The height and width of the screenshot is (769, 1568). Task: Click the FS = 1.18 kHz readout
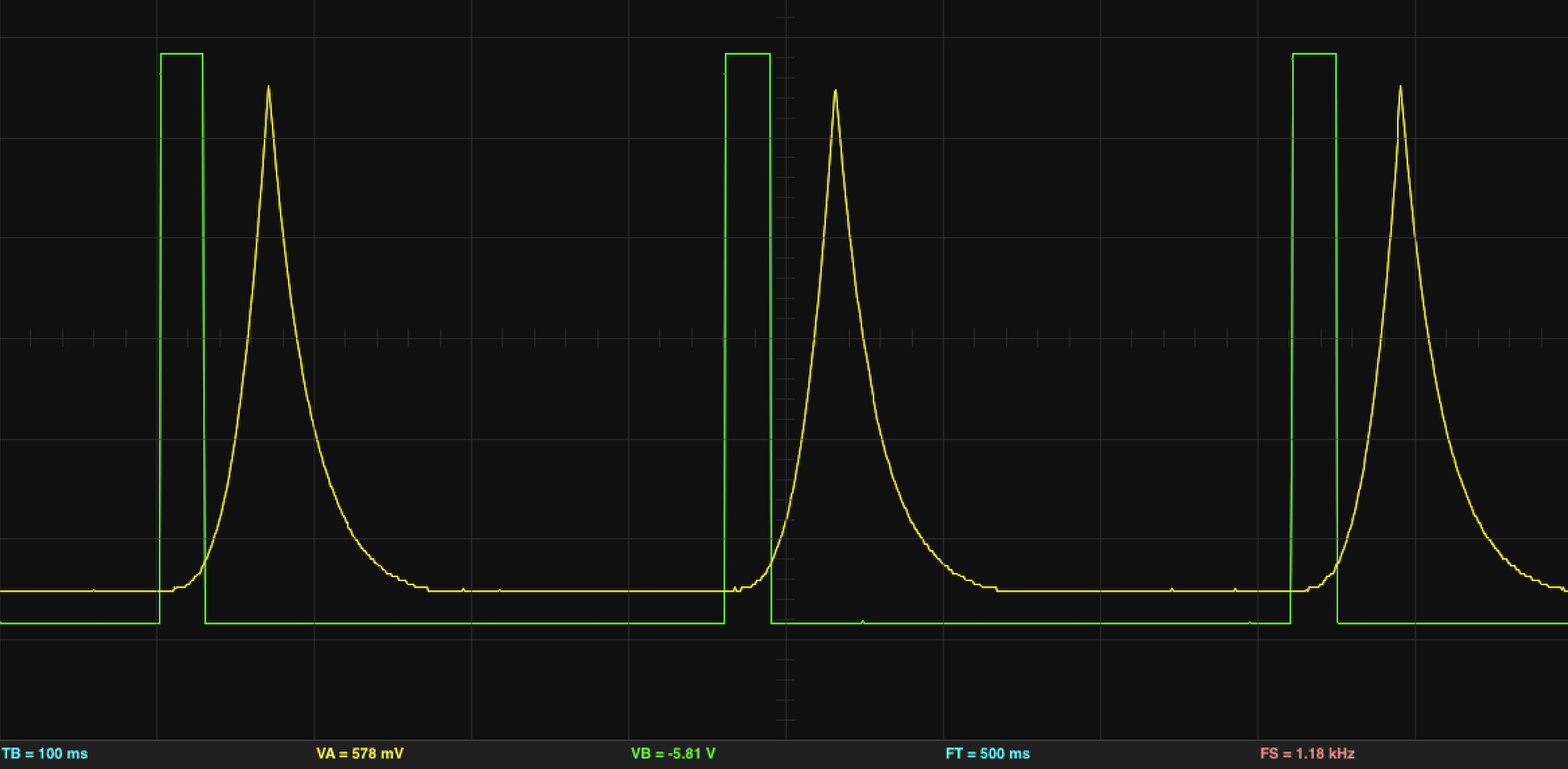[x=1307, y=754]
